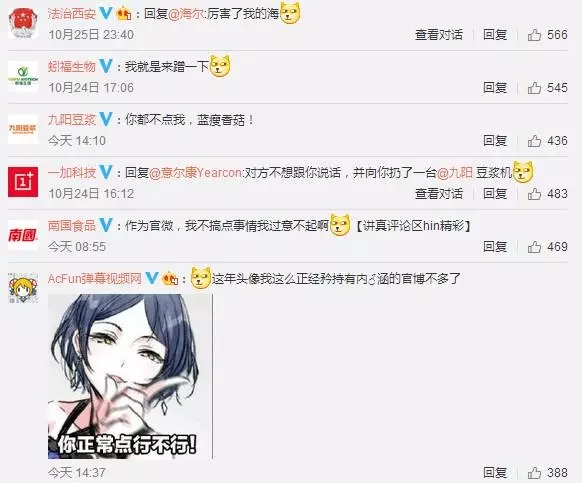The image size is (582, 483).
Task: Open the 南国食品 username link
Action: tap(72, 226)
